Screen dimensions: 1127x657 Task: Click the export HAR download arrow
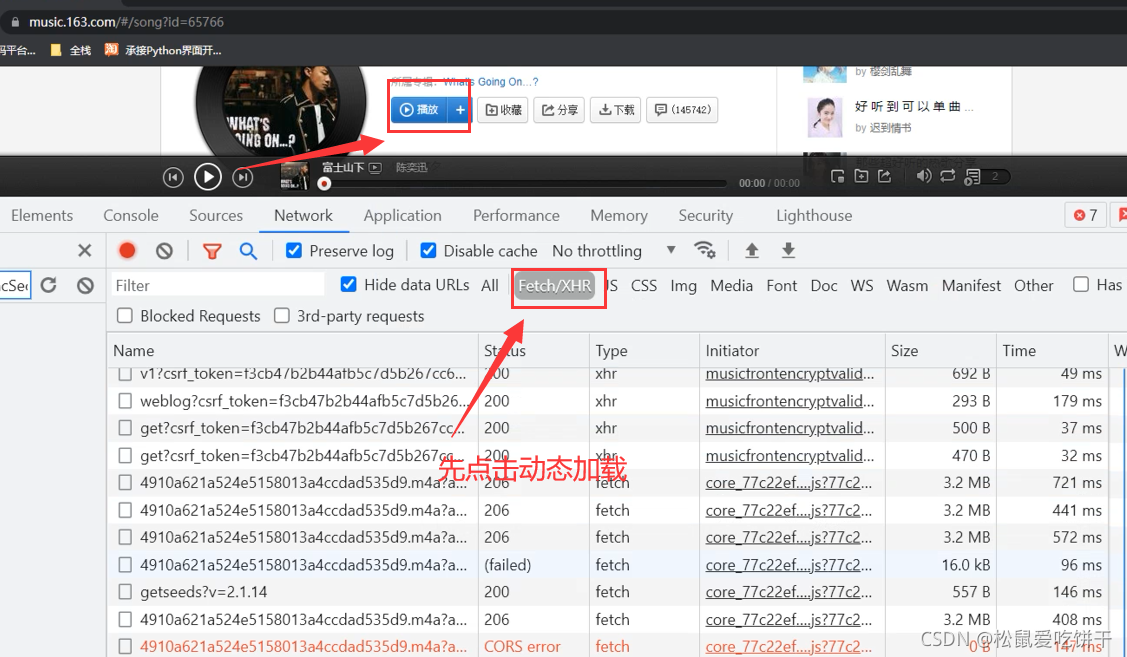(788, 250)
